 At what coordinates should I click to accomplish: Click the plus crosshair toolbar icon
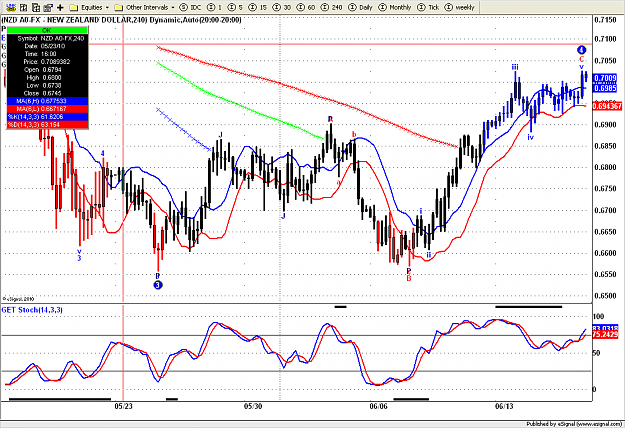point(60,7)
